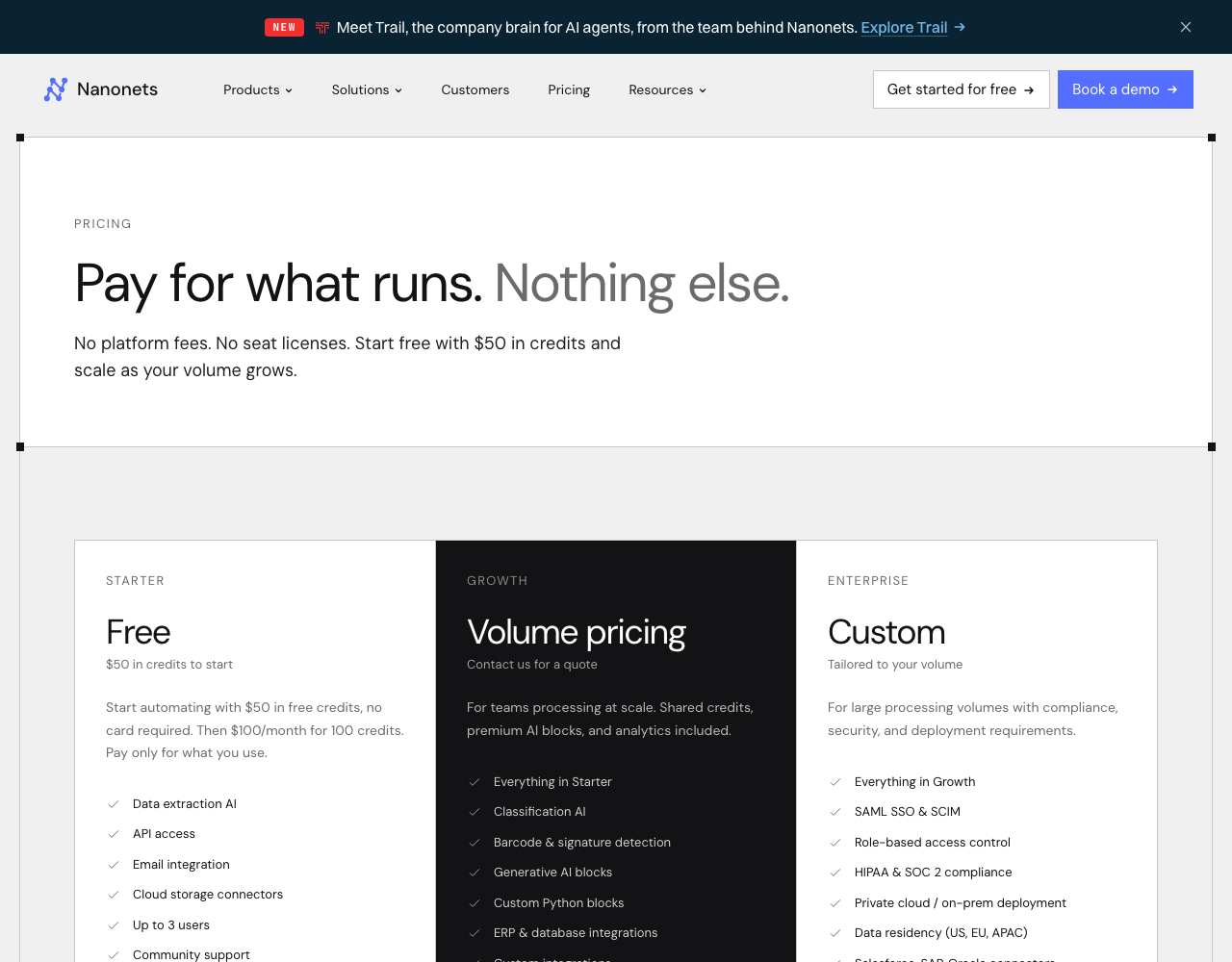
Task: Click the checkmark beside Cloud storage connectors
Action: click(x=114, y=895)
